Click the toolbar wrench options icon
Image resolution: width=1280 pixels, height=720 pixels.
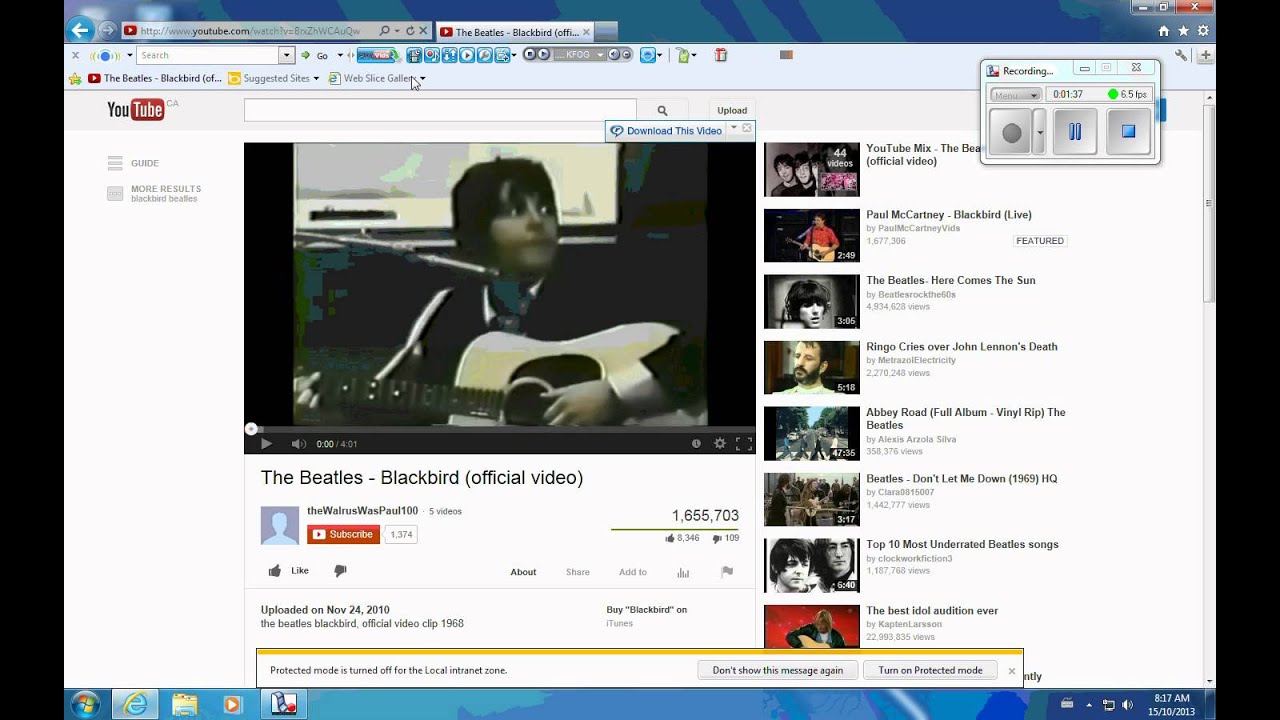click(1181, 55)
